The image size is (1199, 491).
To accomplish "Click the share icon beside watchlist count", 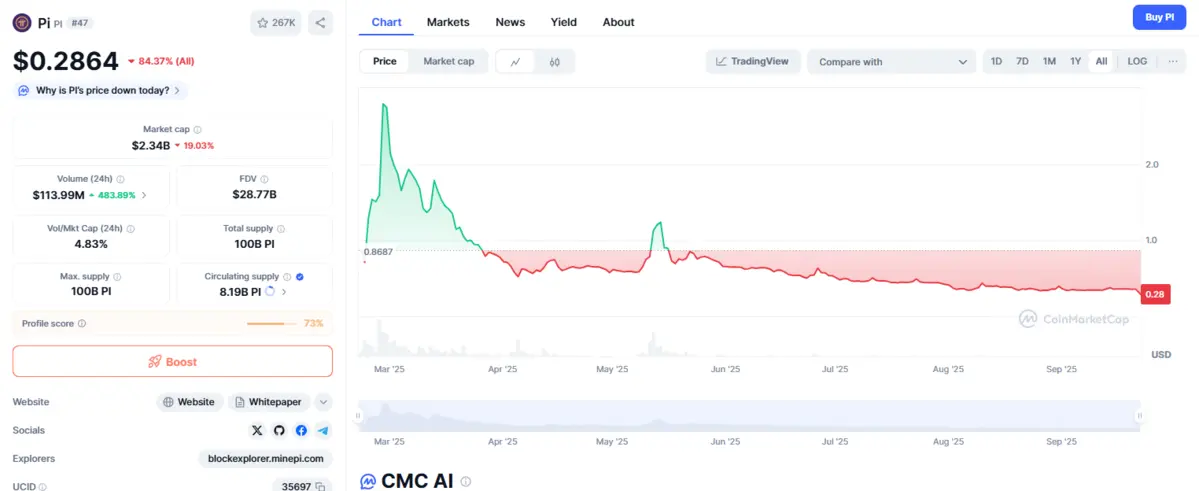I will click(320, 22).
